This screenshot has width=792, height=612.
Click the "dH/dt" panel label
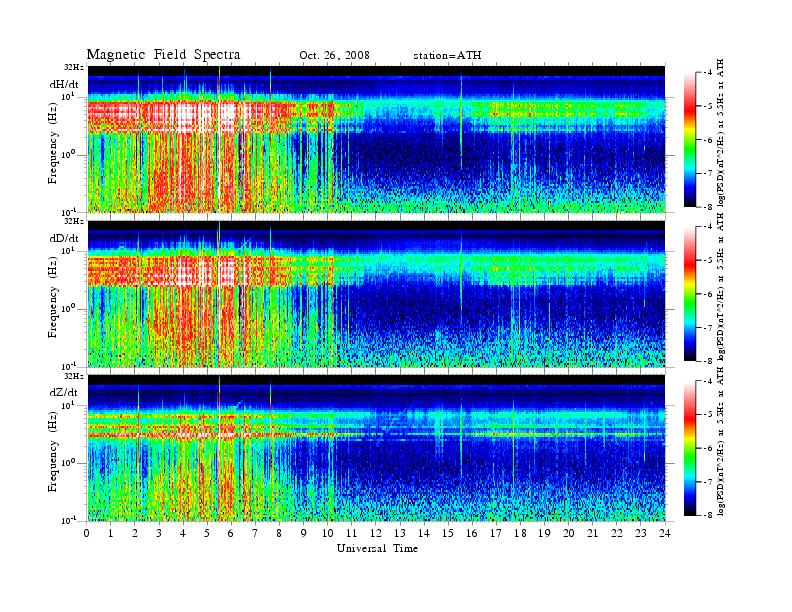64,84
